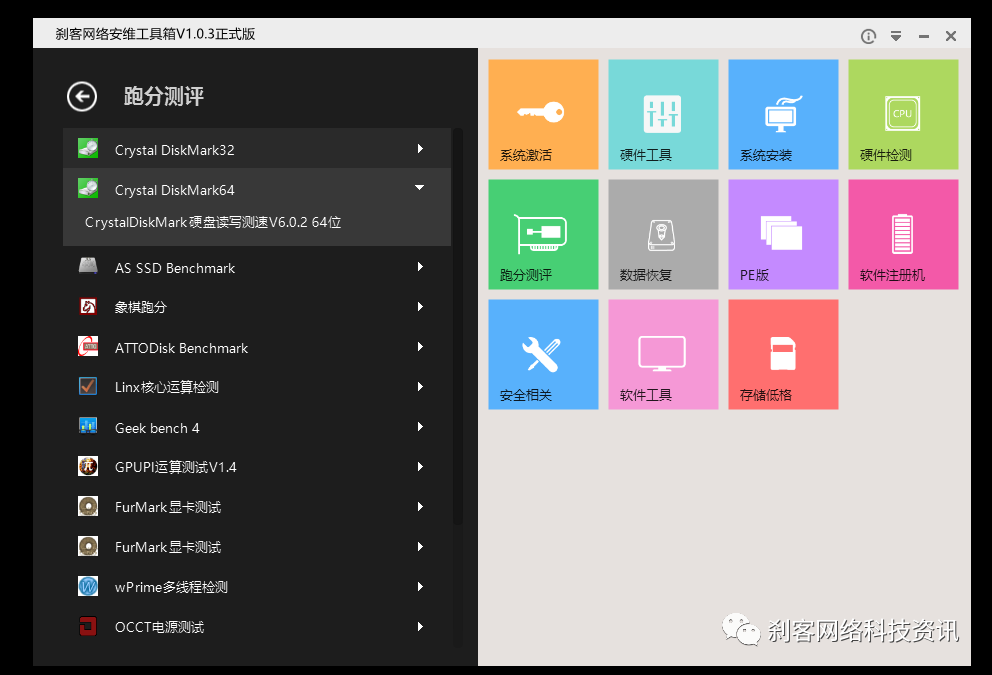Image resolution: width=992 pixels, height=675 pixels.
Task: Open the 安全相关 tools tile
Action: [543, 354]
